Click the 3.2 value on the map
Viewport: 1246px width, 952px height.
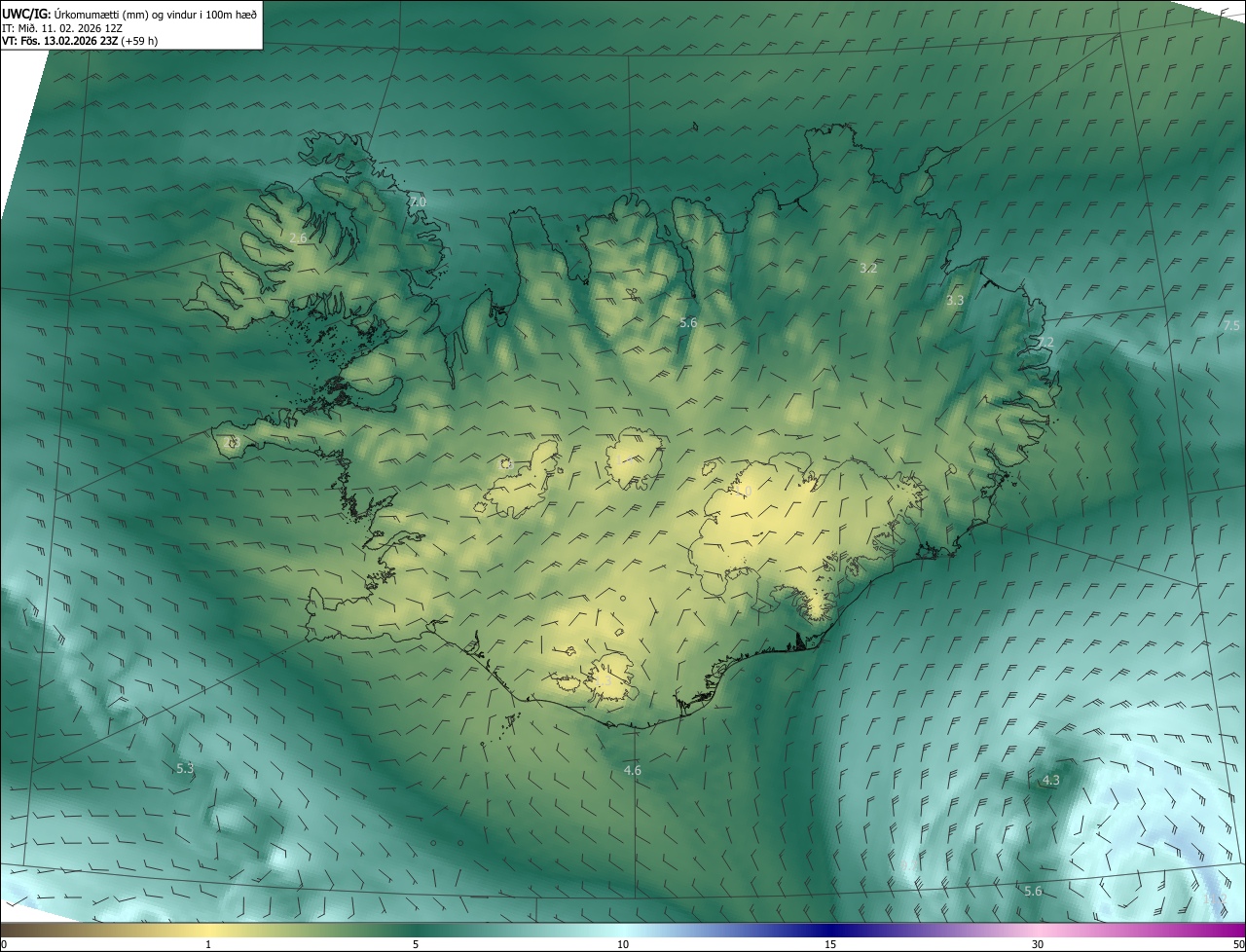868,268
